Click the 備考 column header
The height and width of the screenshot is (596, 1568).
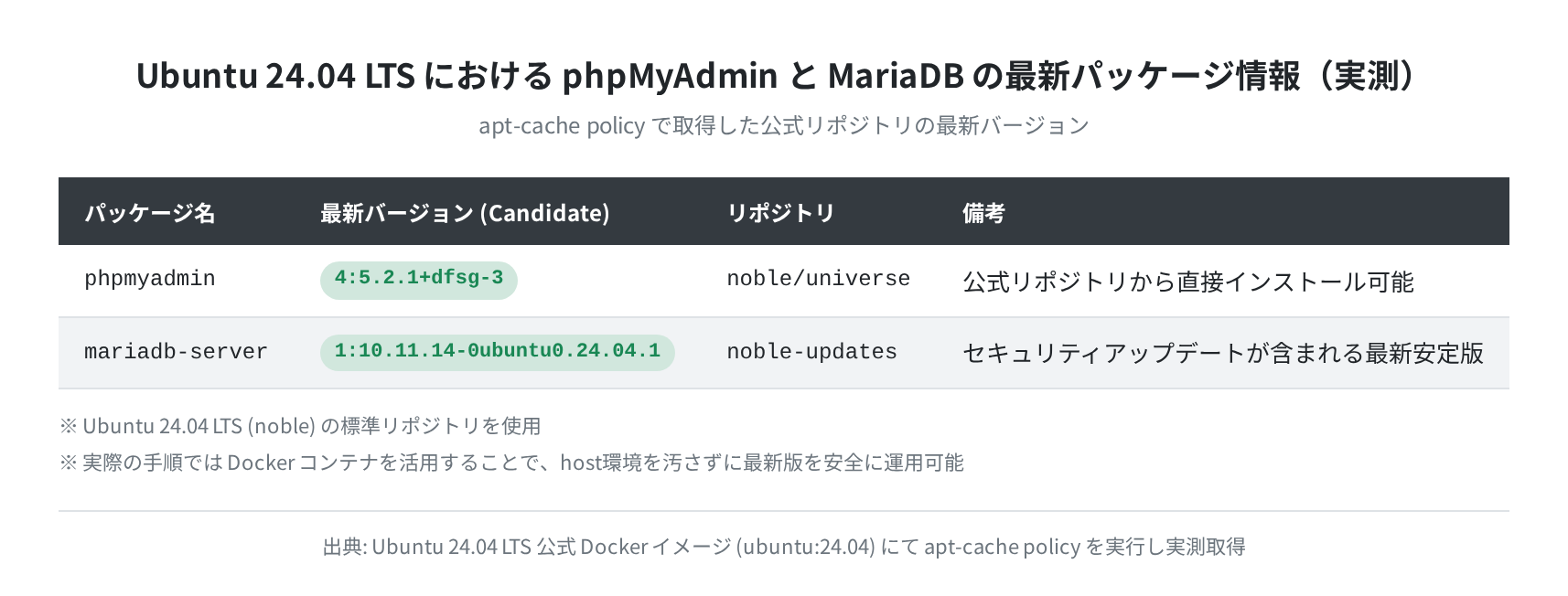click(983, 213)
